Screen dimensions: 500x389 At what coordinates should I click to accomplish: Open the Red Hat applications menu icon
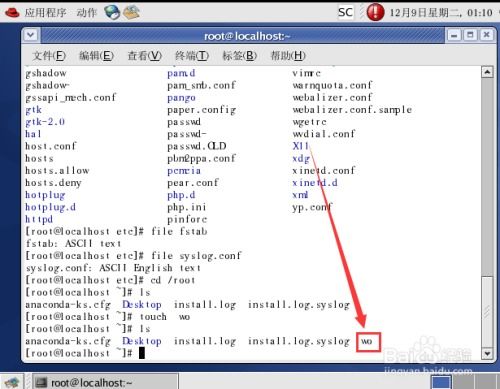pyautogui.click(x=12, y=13)
